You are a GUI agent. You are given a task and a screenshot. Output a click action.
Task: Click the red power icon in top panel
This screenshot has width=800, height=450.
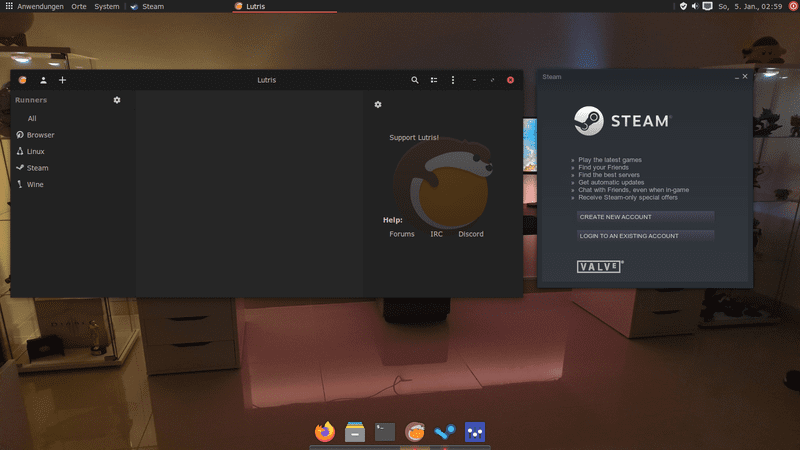point(793,6)
